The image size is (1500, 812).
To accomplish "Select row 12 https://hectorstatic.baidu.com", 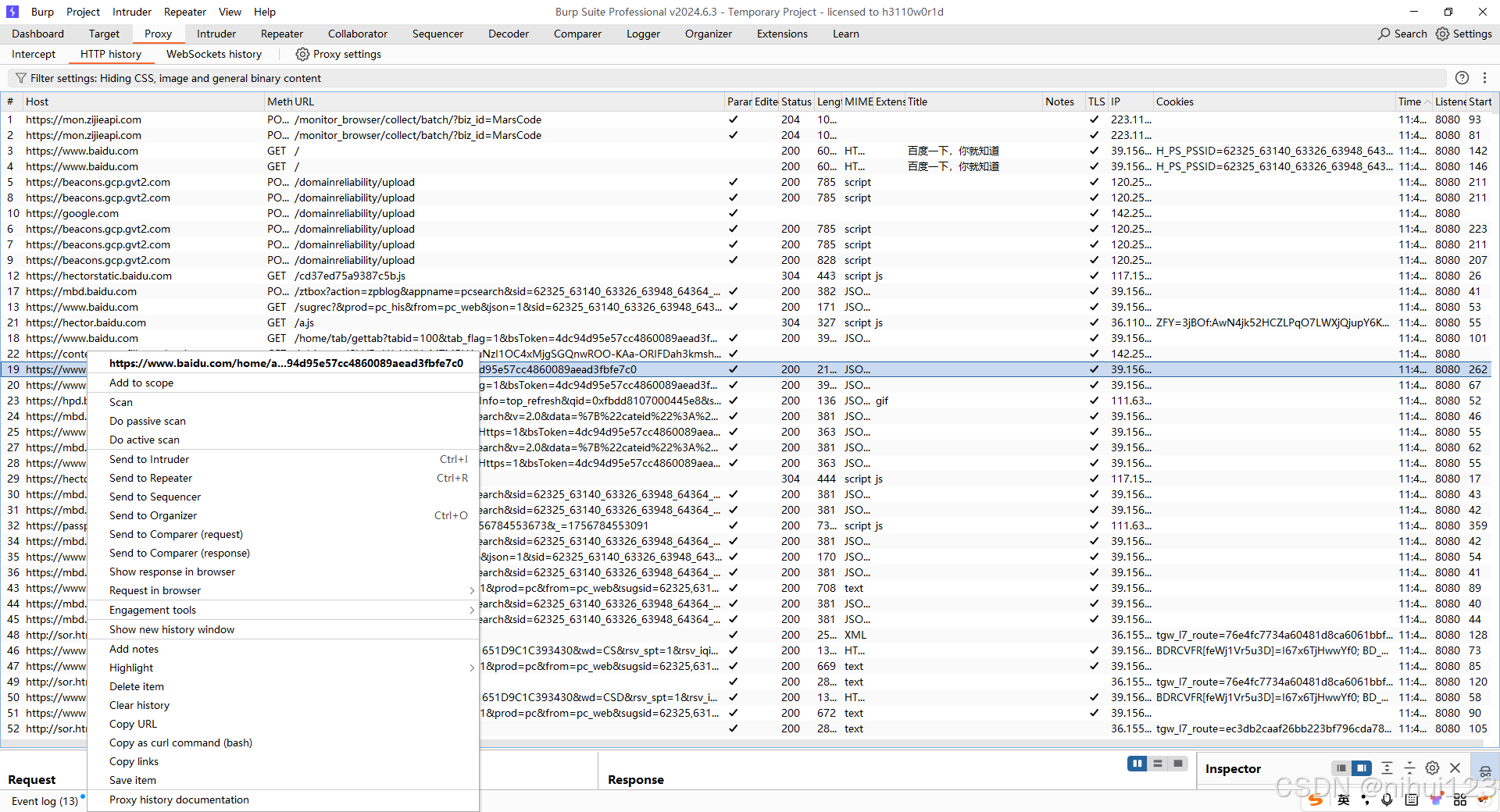I will 746,276.
